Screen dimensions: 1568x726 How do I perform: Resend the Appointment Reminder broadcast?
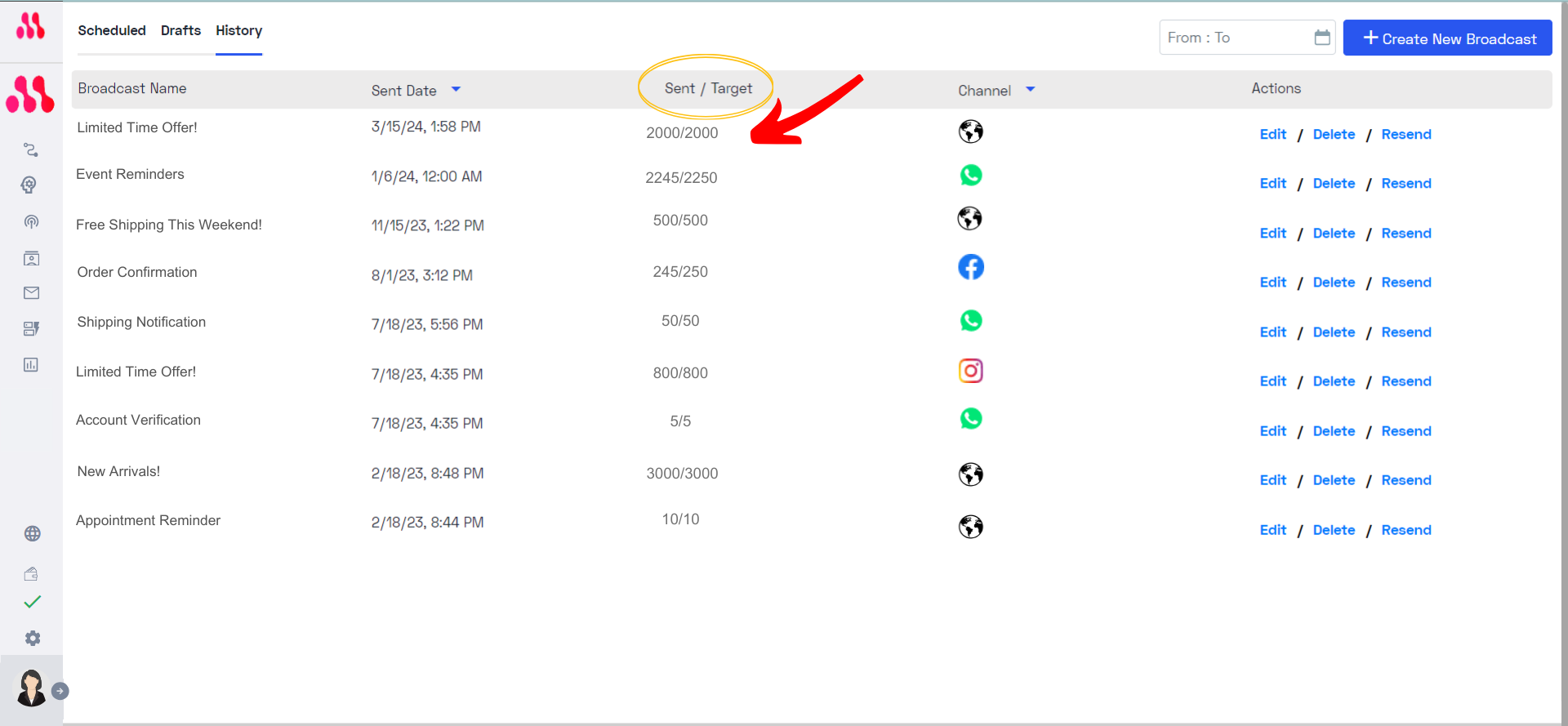click(x=1406, y=529)
